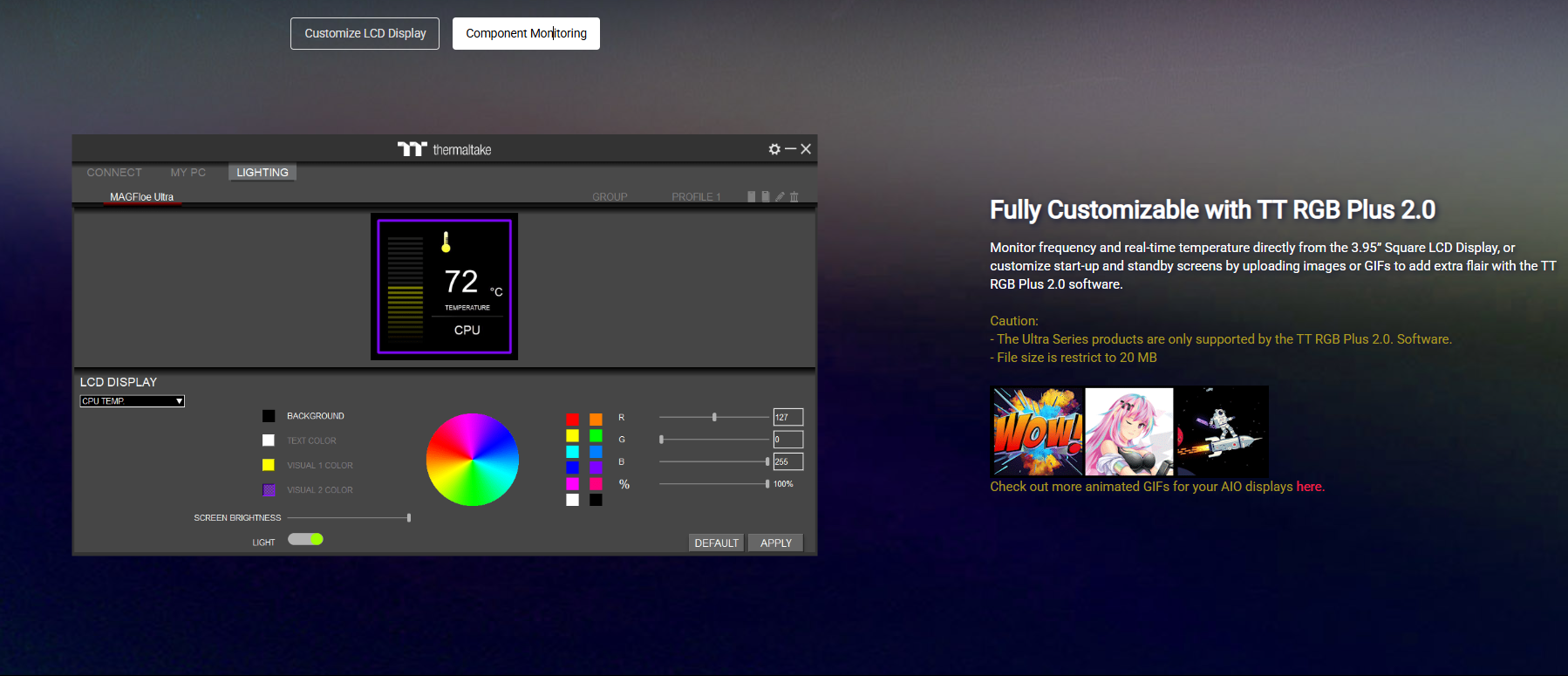
Task: Select the VISUAL 1 COLOR yellow swatch
Action: click(x=269, y=465)
